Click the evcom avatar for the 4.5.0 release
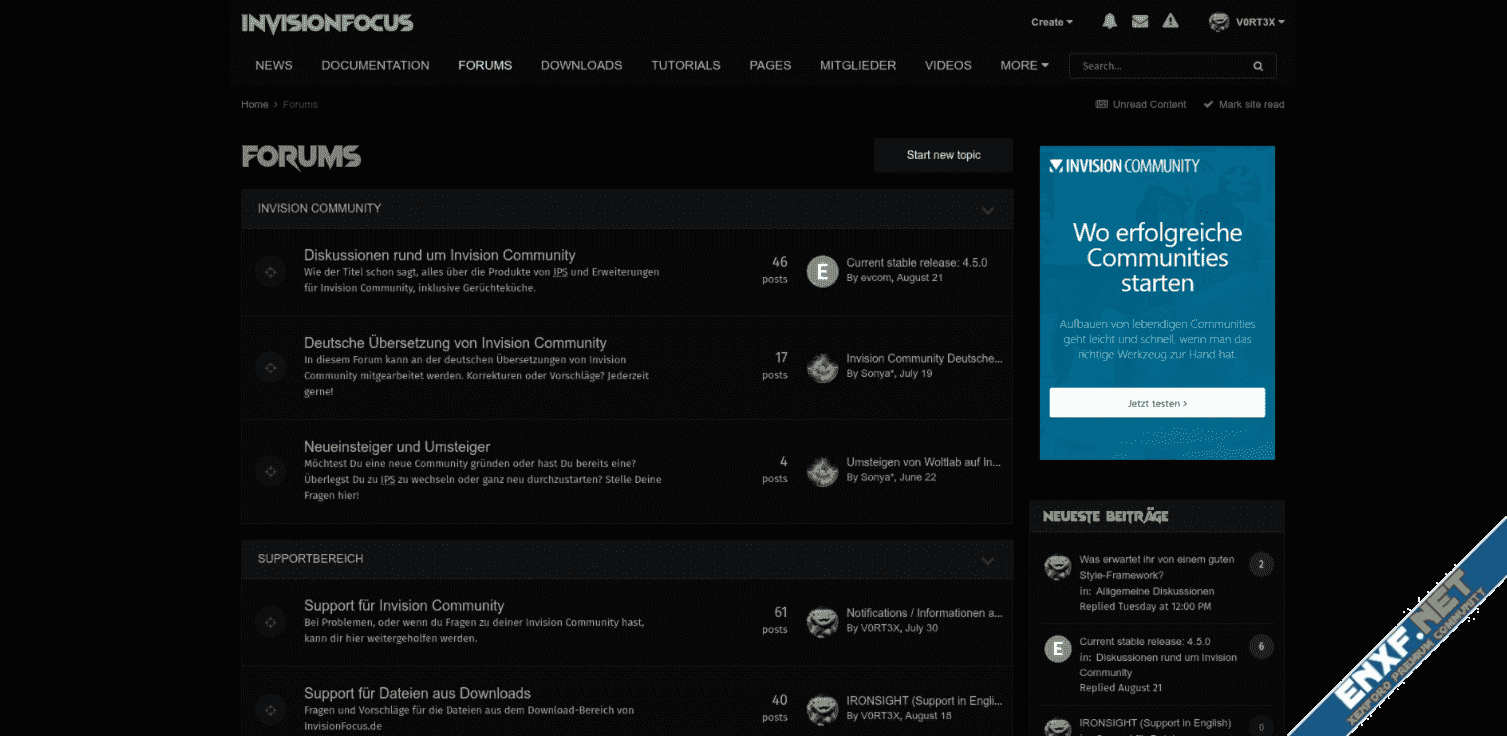Viewport: 1507px width, 736px height. (x=822, y=271)
